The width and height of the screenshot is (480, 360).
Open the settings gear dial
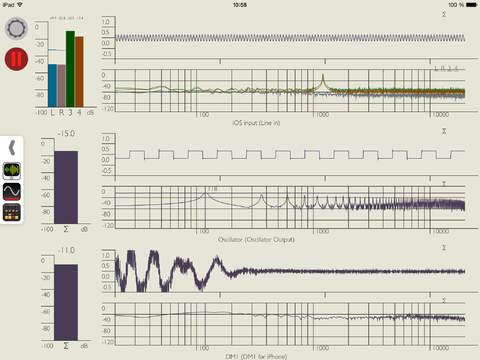(x=16, y=29)
